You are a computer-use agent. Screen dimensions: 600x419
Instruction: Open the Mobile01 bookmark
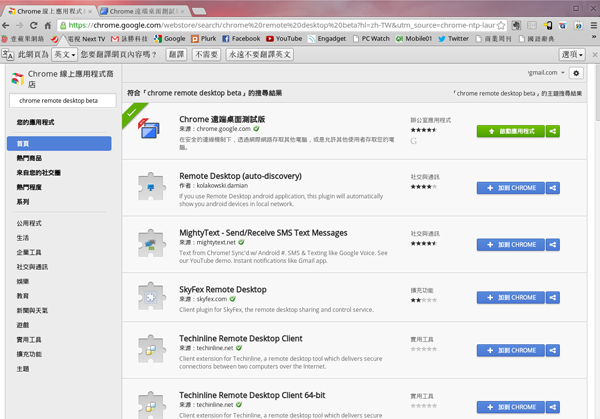(414, 39)
